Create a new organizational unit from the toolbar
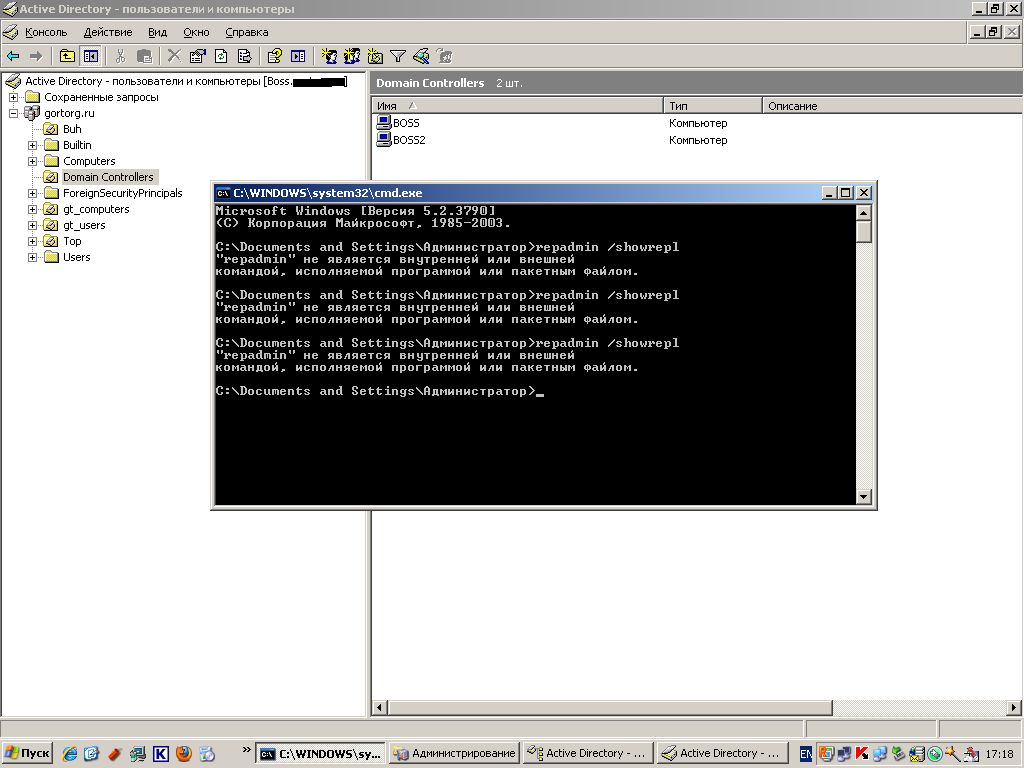This screenshot has width=1024, height=768. tap(375, 57)
